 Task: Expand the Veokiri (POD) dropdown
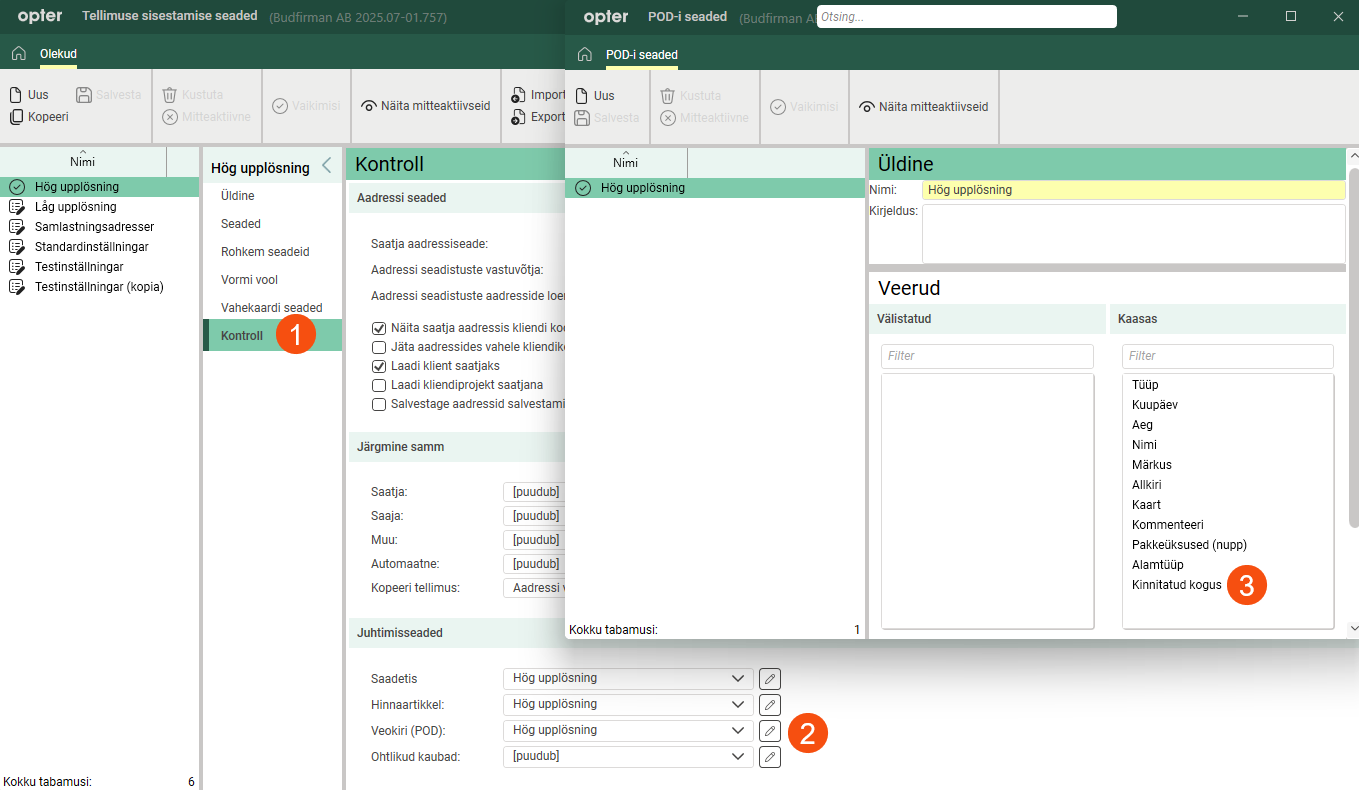pyautogui.click(x=627, y=730)
